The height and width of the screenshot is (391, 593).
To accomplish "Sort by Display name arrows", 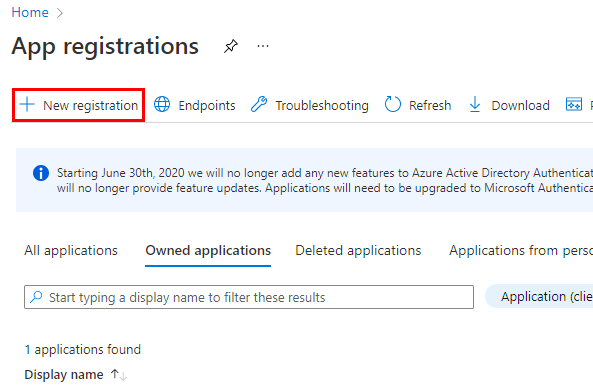I will [x=119, y=375].
